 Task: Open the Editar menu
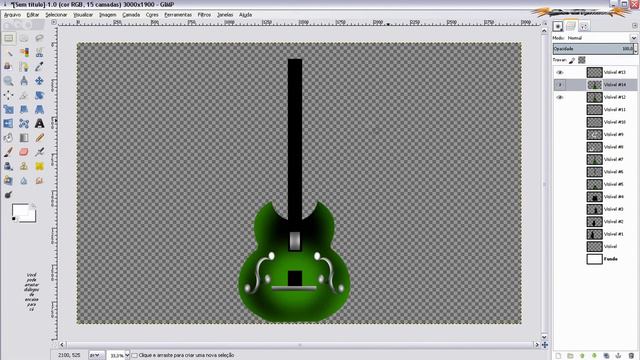(33, 15)
